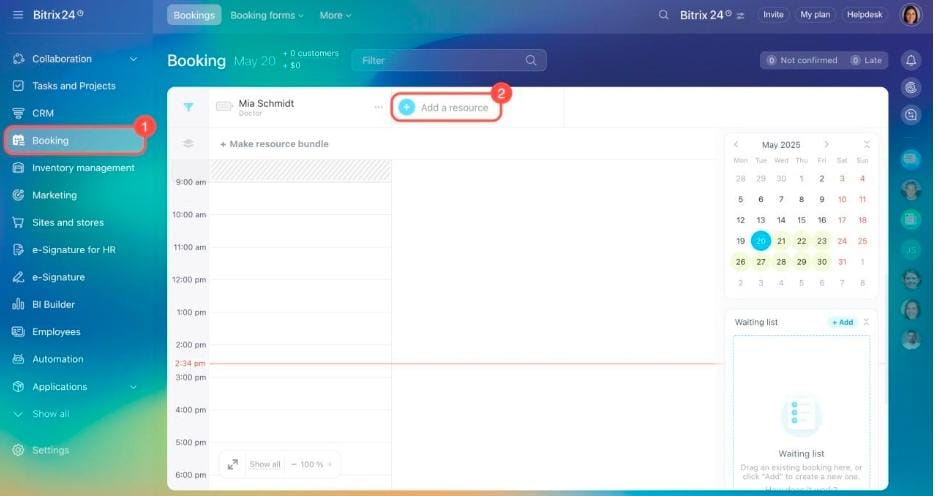Click + Add in Waiting list
The height and width of the screenshot is (496, 937).
click(843, 322)
